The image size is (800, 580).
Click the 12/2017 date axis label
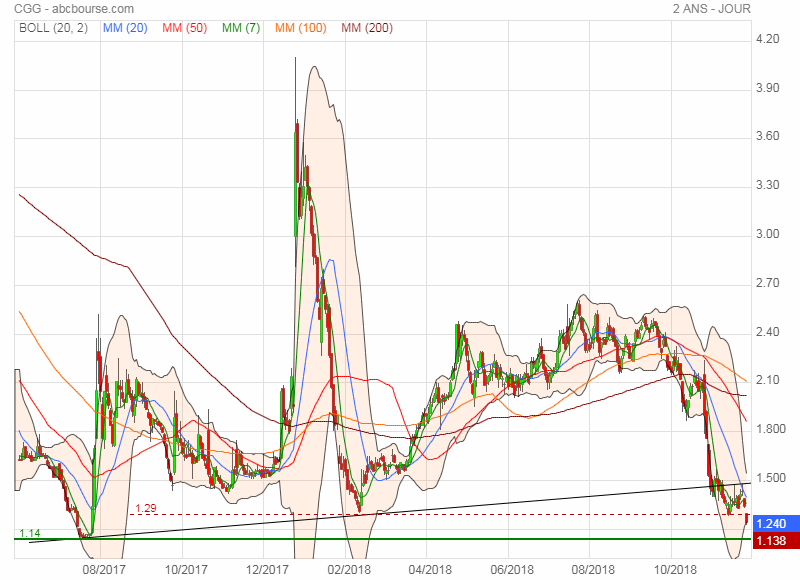tap(267, 569)
